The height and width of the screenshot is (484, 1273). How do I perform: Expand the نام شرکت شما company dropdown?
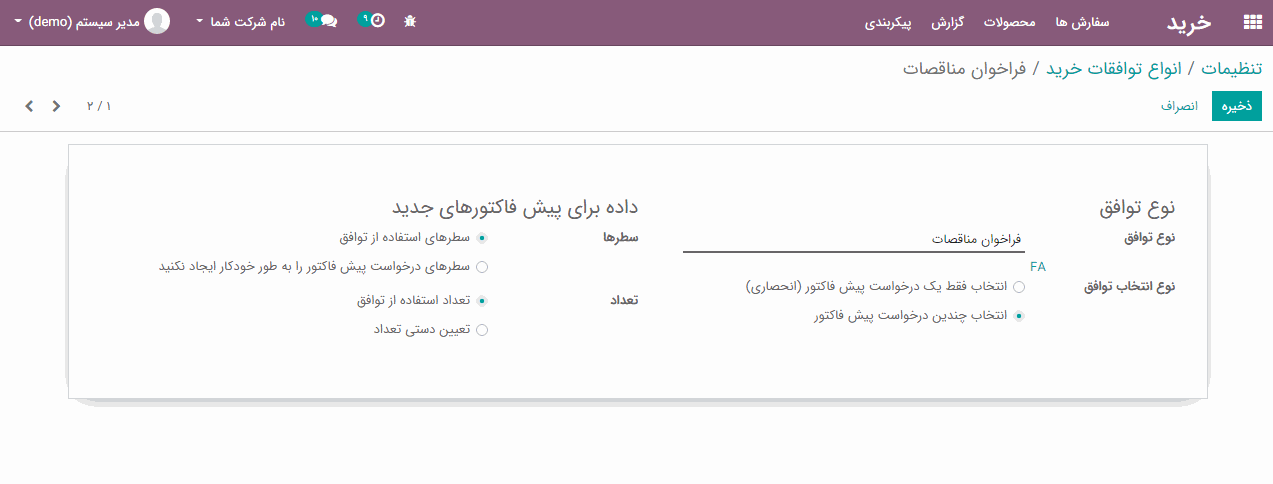click(241, 21)
